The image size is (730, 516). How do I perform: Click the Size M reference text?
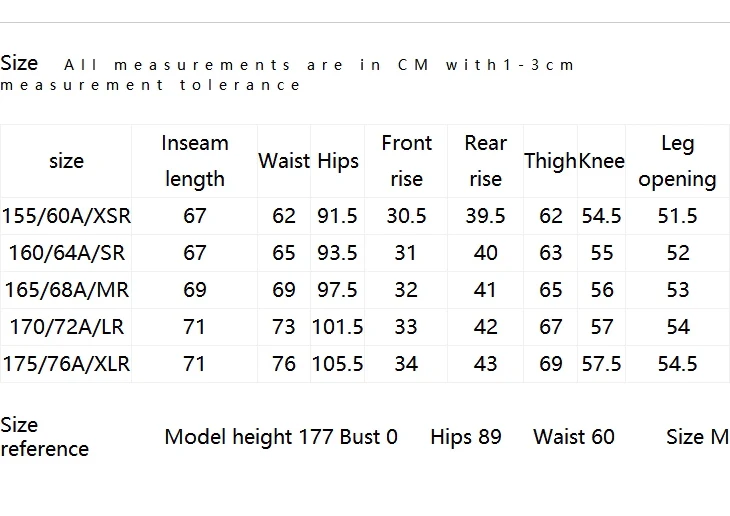[697, 437]
